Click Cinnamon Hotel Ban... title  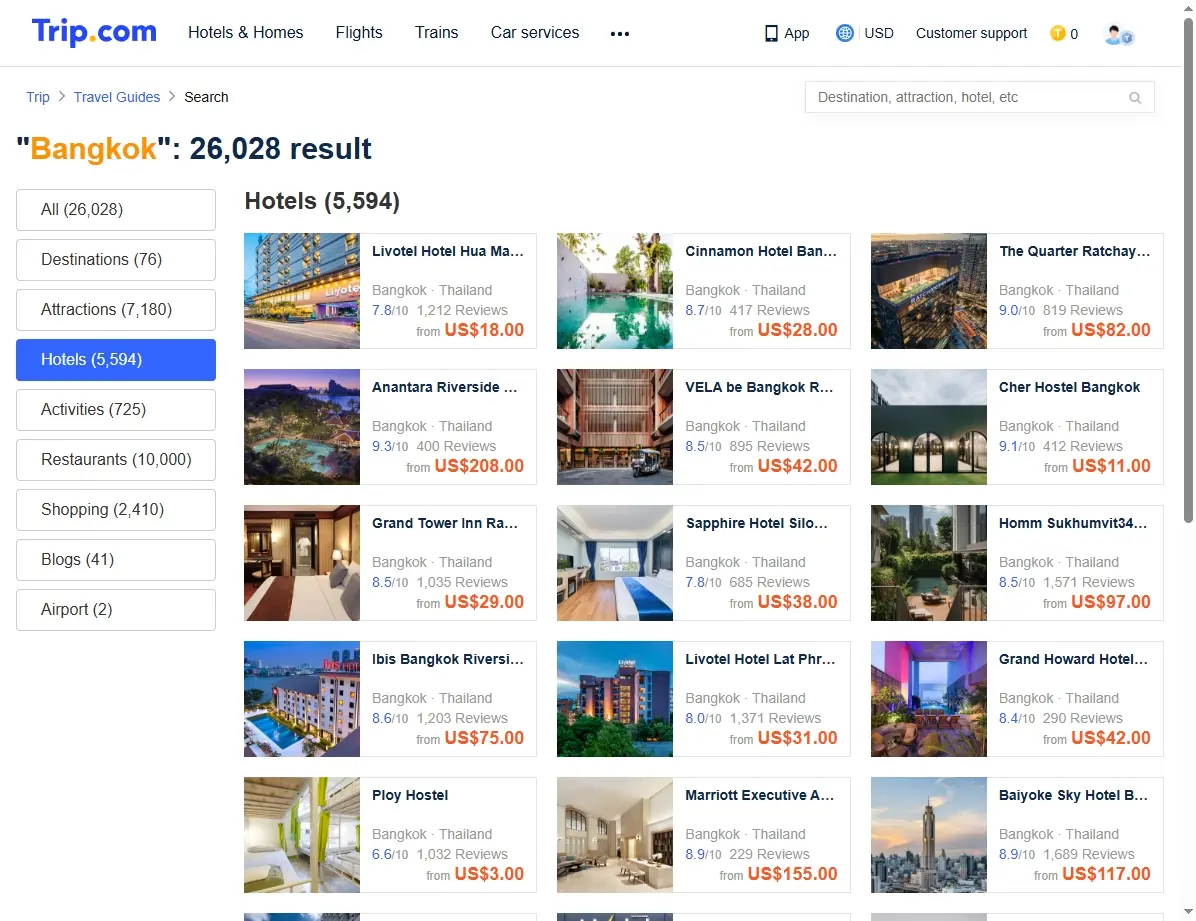pos(760,251)
